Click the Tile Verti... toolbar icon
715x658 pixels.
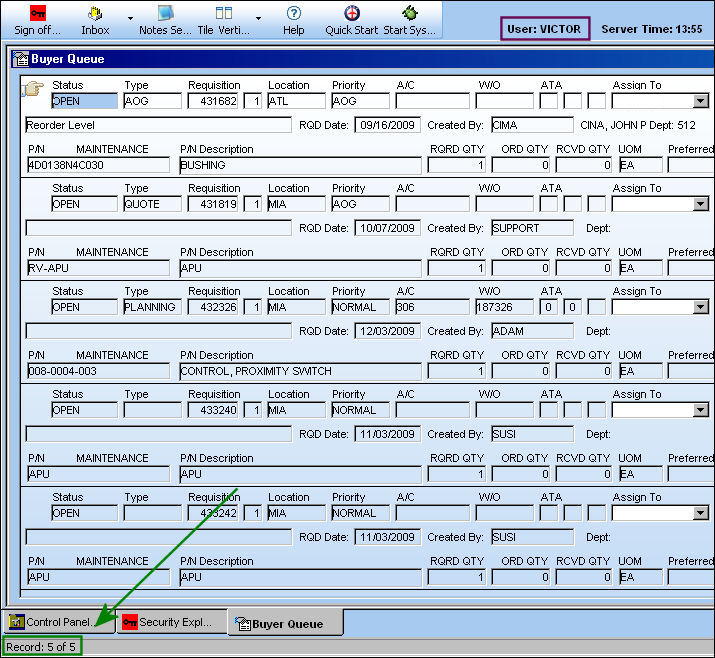[x=223, y=13]
